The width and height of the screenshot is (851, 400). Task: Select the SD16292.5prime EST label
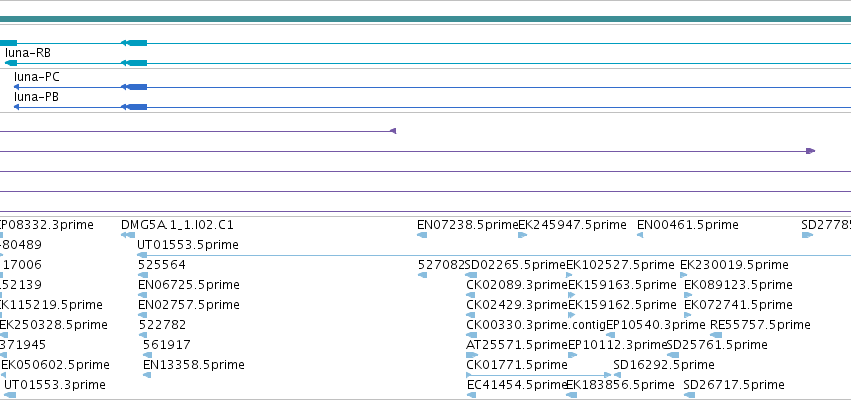click(664, 365)
